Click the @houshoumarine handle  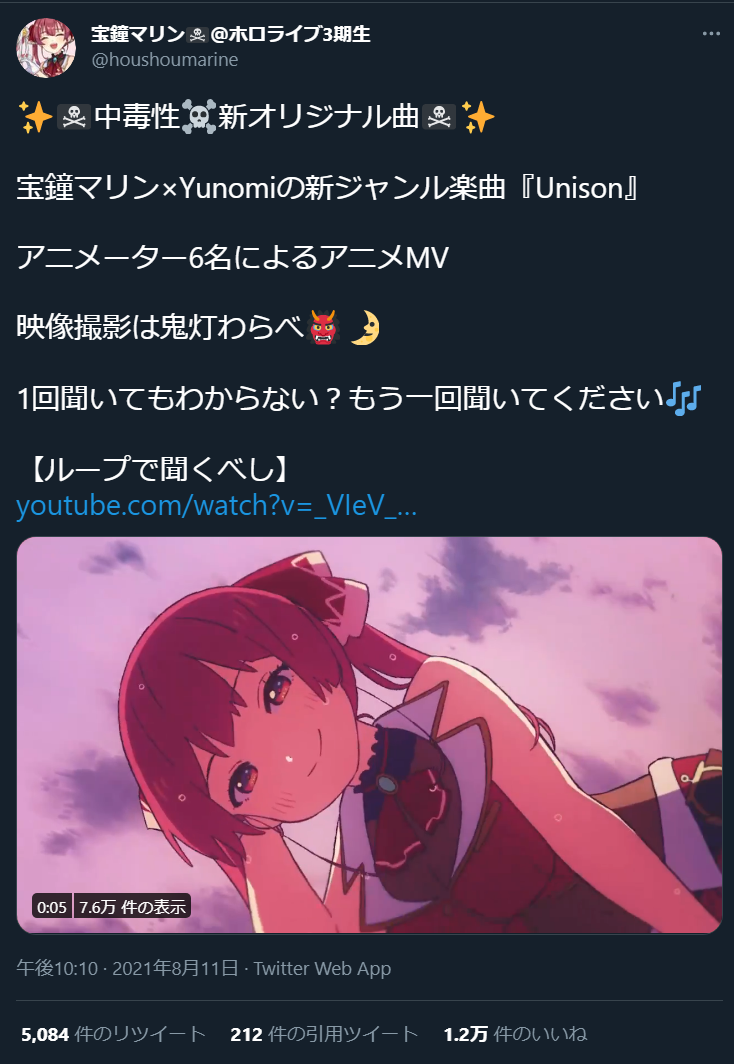click(x=165, y=60)
